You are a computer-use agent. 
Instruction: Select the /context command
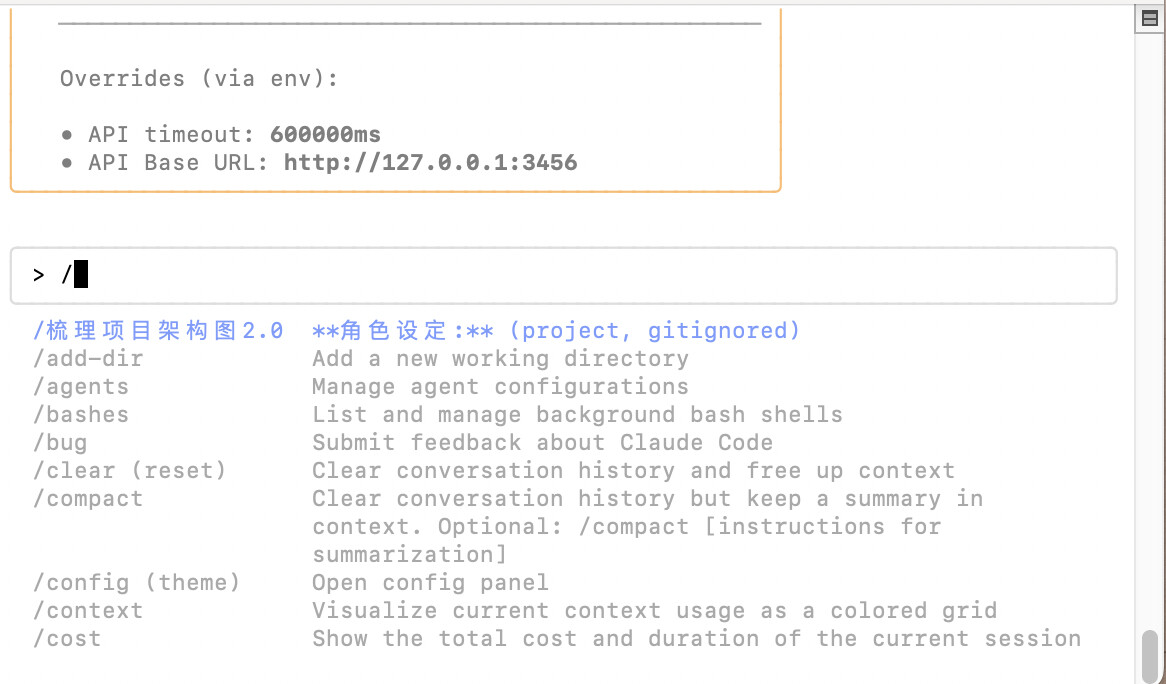click(88, 610)
